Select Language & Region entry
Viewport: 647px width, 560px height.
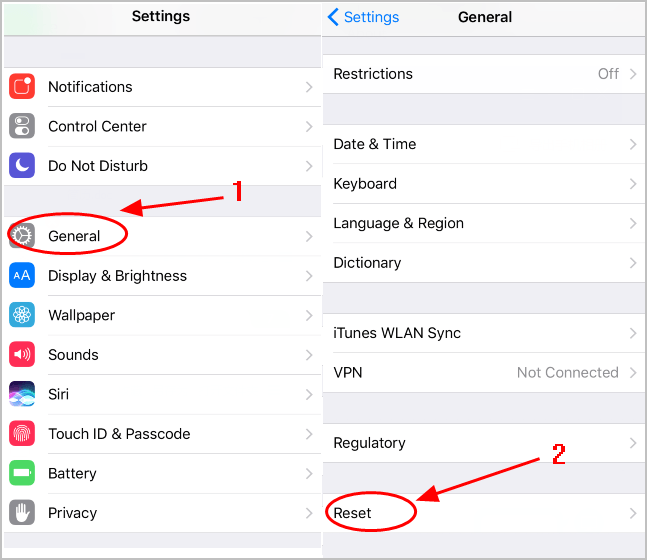pyautogui.click(x=484, y=223)
